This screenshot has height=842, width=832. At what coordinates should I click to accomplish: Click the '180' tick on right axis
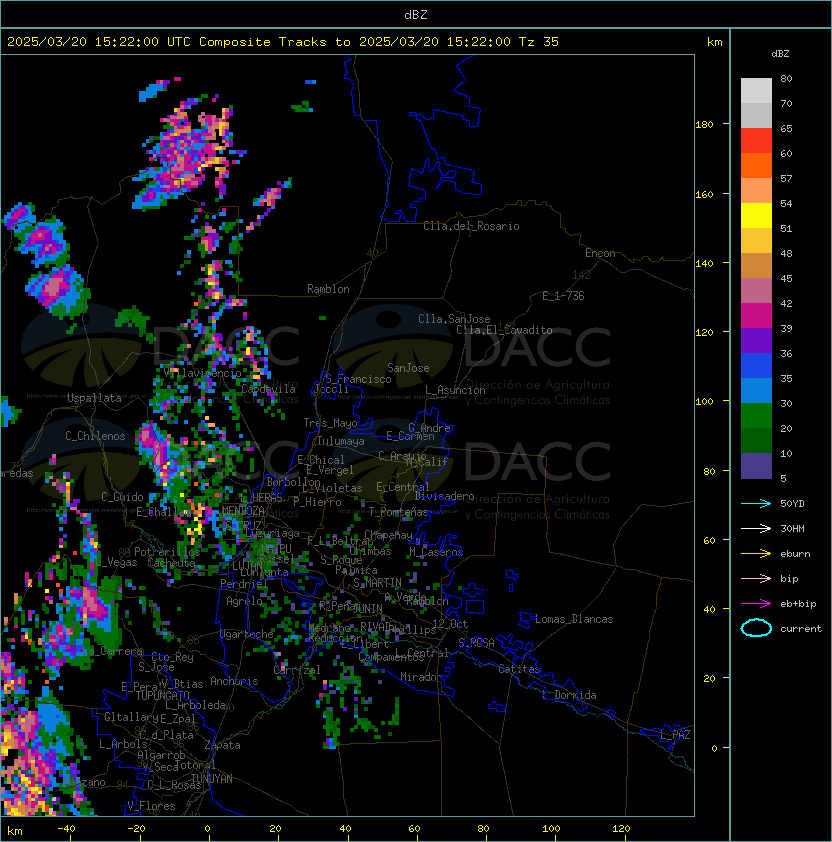click(x=704, y=124)
